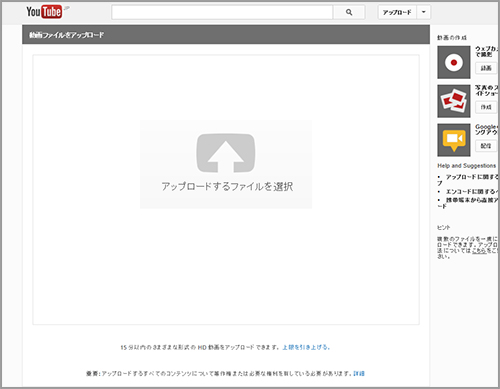Viewport: 500px width, 389px height.
Task: Click the Google Hangouts camera icon
Action: (454, 140)
